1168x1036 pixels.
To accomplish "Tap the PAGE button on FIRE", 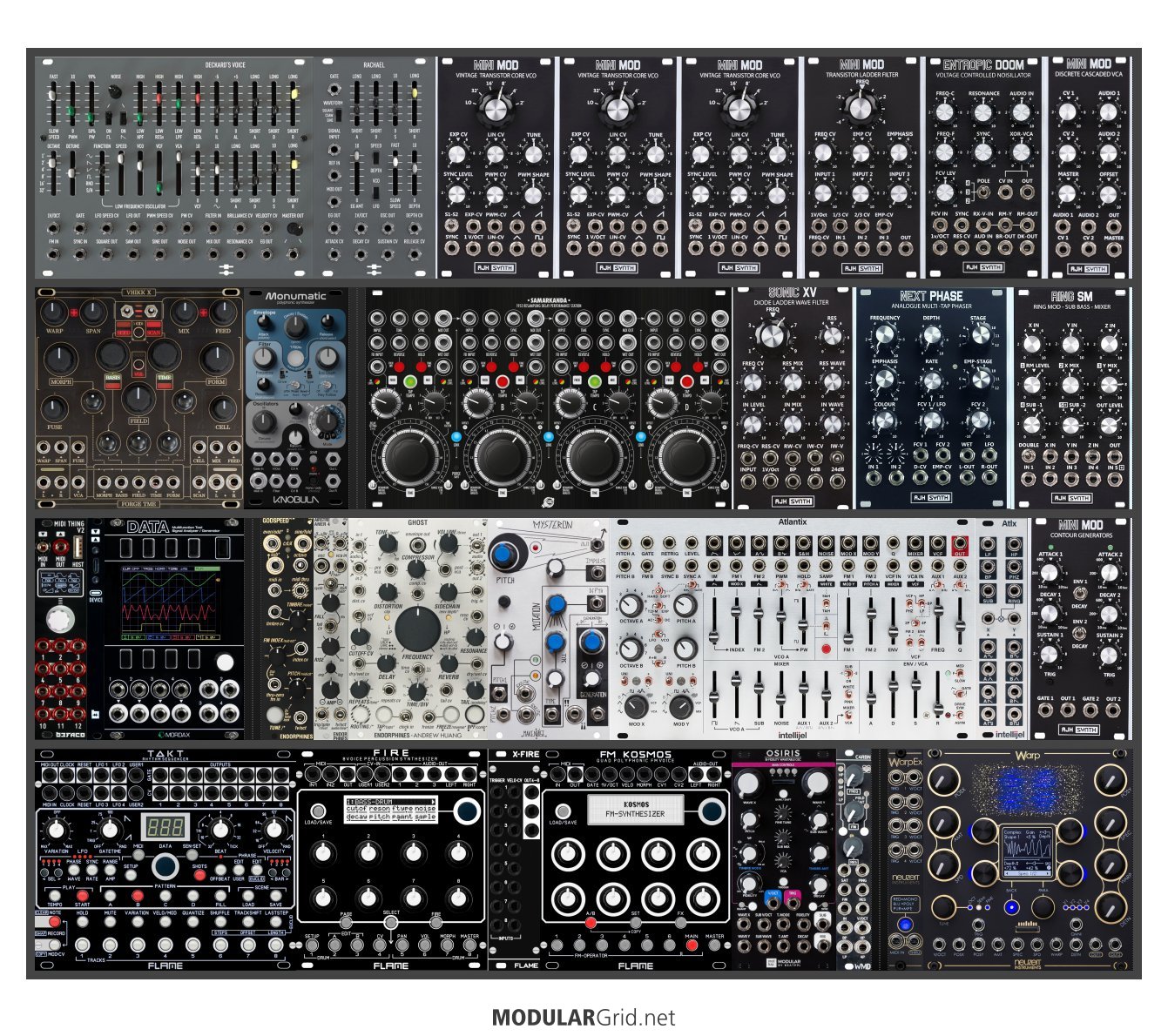I will click(x=346, y=922).
